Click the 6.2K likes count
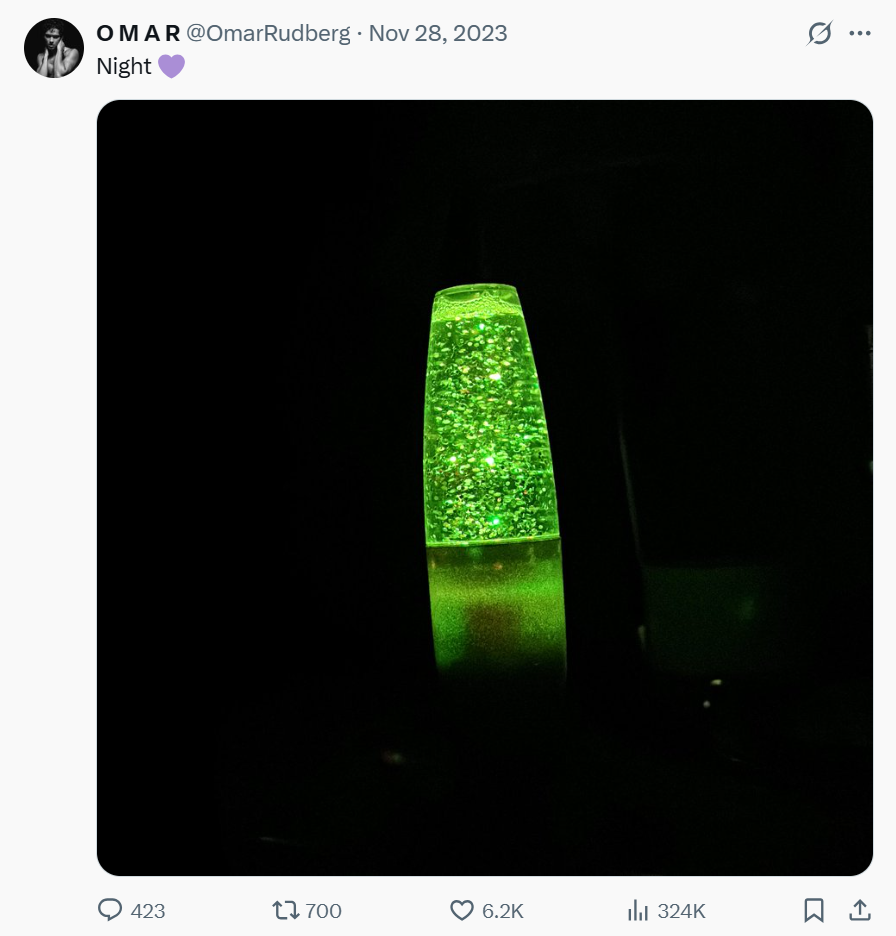The height and width of the screenshot is (936, 896). pyautogui.click(x=502, y=911)
